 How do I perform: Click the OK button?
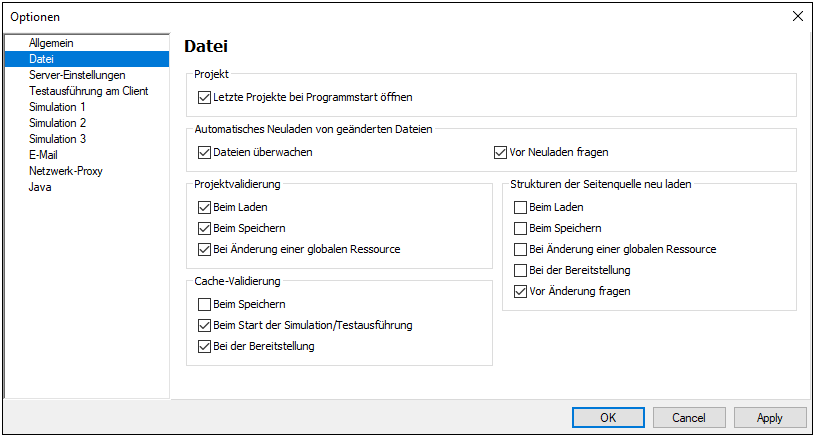point(608,417)
